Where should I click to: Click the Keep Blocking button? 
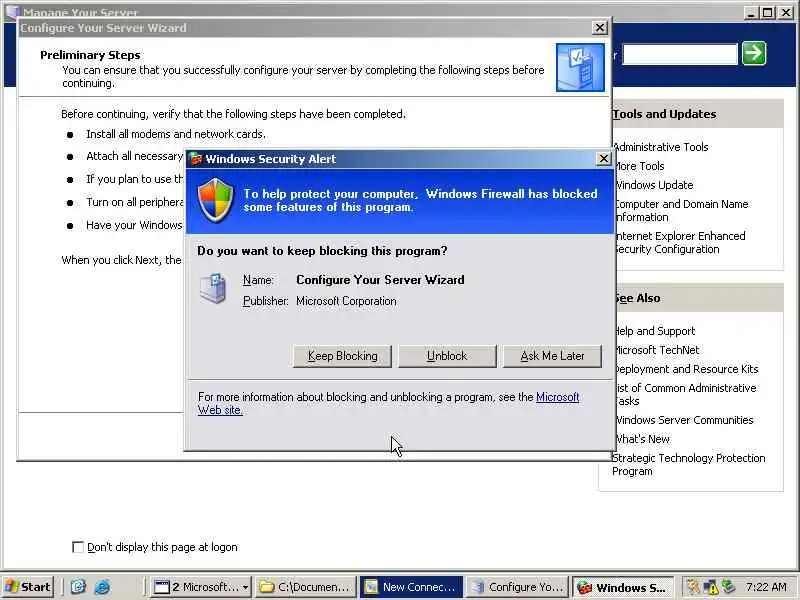pos(342,356)
